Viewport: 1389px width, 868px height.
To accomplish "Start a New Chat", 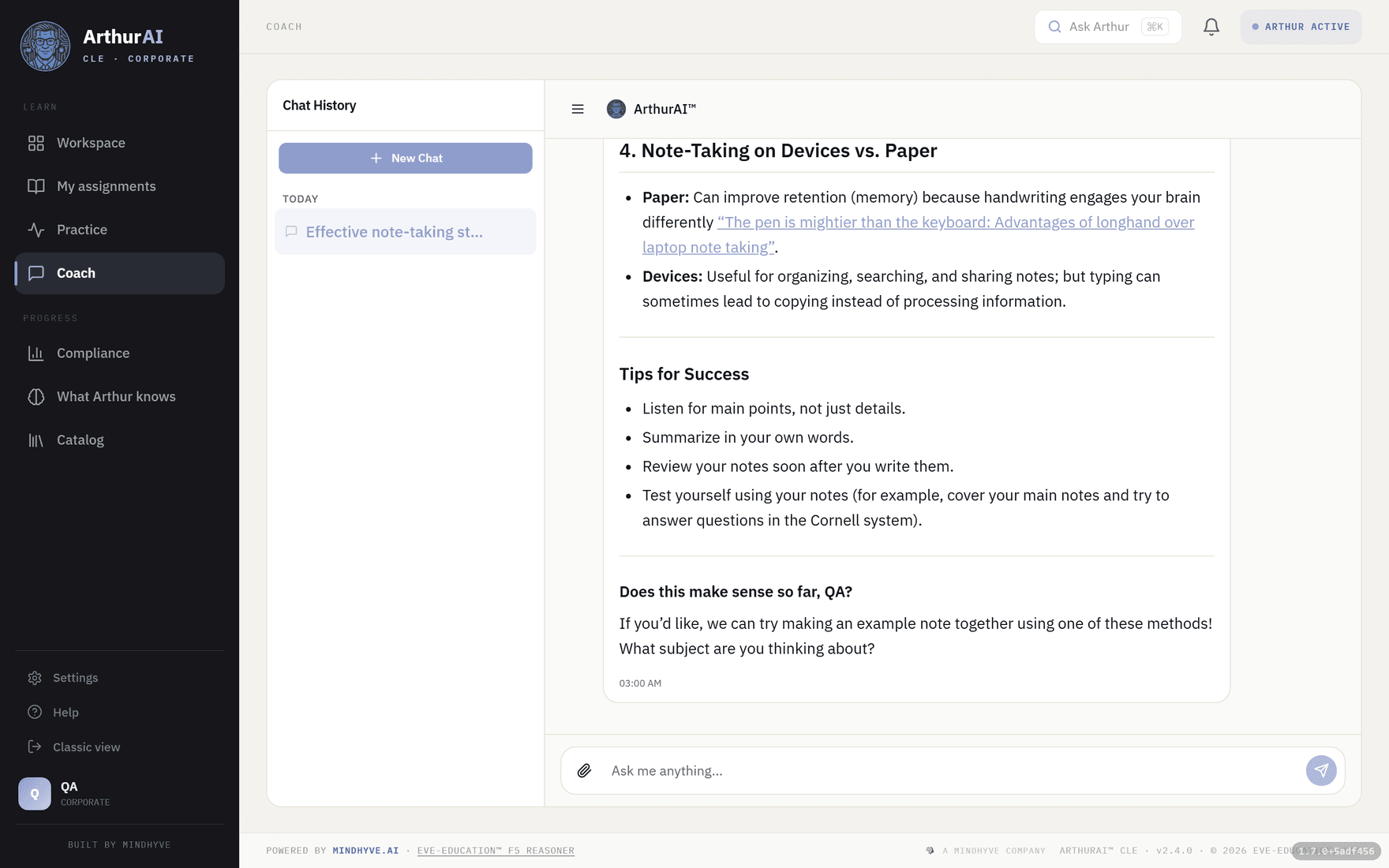I will coord(406,158).
